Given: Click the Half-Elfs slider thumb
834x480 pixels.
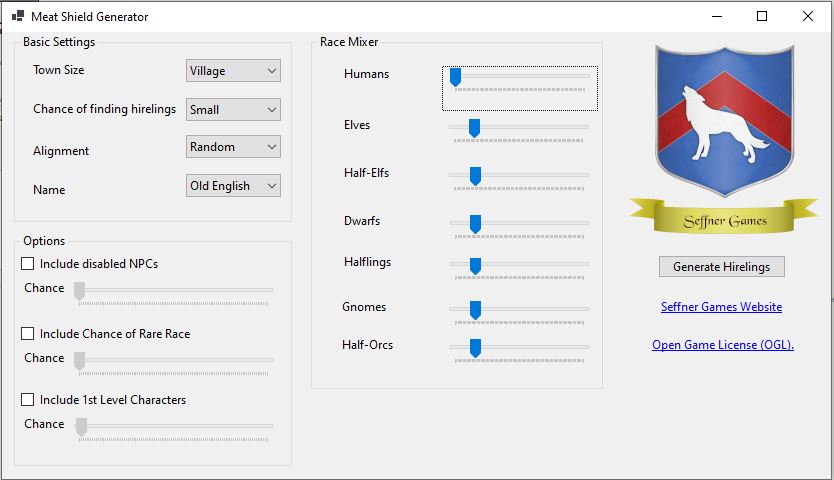Looking at the screenshot, I should point(476,176).
